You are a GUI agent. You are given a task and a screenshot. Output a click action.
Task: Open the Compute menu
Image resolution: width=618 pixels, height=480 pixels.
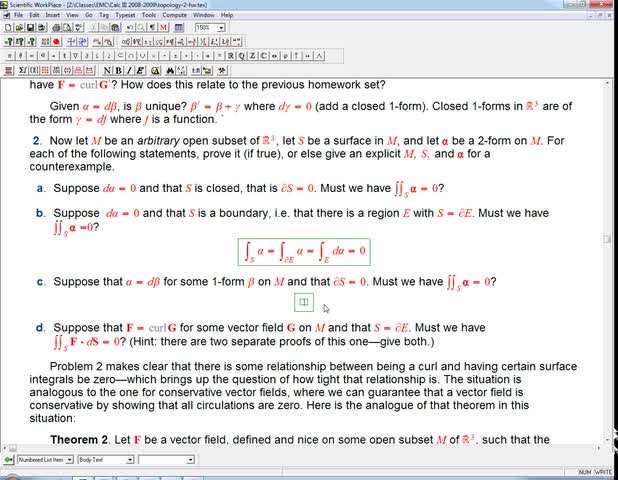(175, 15)
